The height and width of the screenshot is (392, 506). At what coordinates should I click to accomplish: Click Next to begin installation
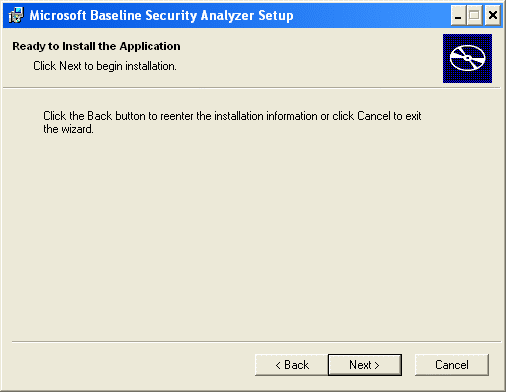365,365
